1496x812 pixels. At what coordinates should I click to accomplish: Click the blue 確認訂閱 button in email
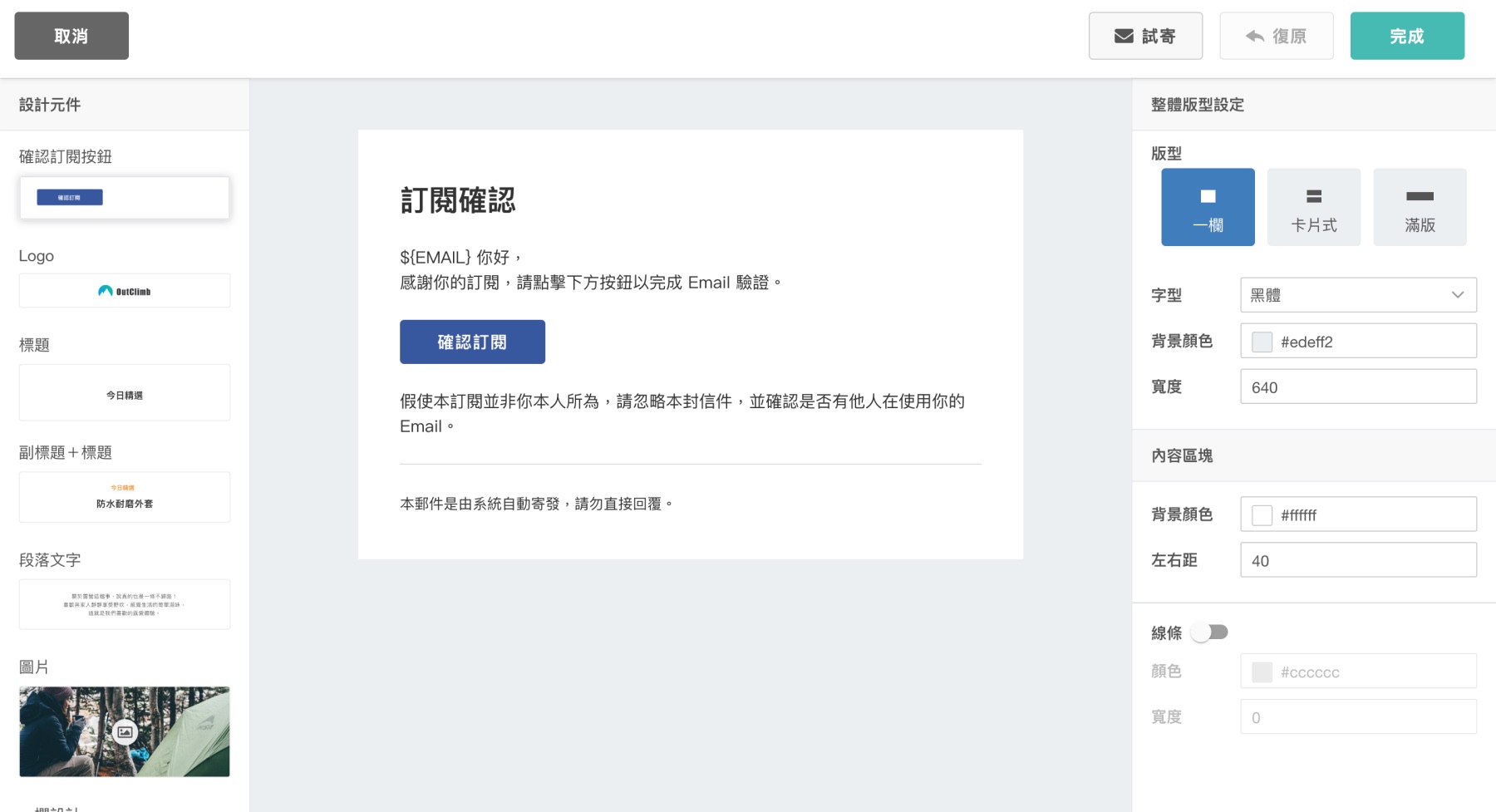[x=472, y=342]
